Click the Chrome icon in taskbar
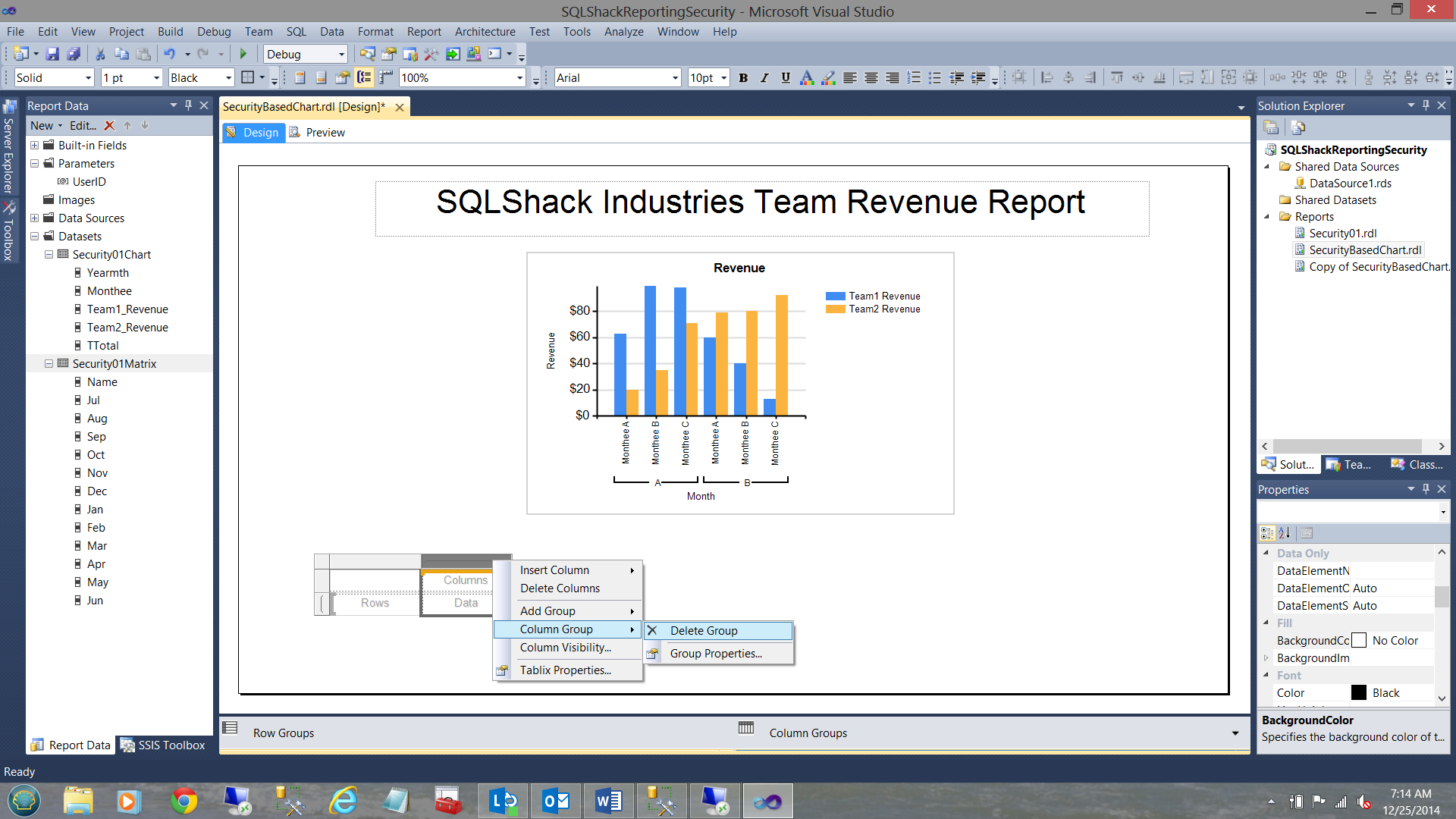Image resolution: width=1456 pixels, height=819 pixels. pos(184,801)
